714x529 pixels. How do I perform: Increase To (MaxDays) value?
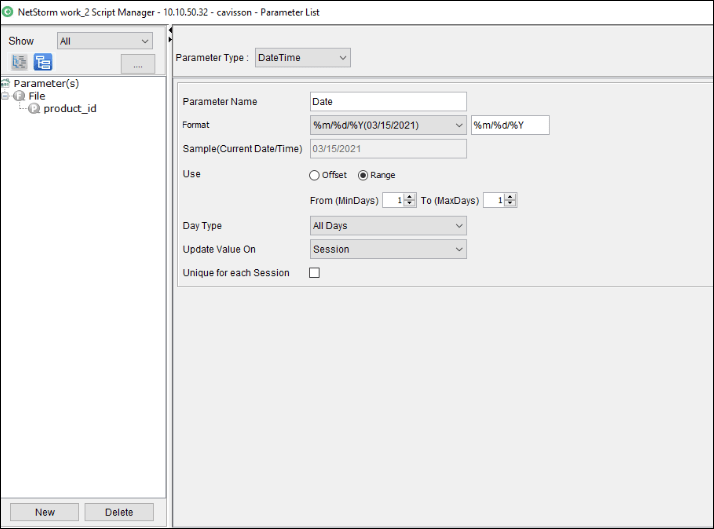click(511, 197)
